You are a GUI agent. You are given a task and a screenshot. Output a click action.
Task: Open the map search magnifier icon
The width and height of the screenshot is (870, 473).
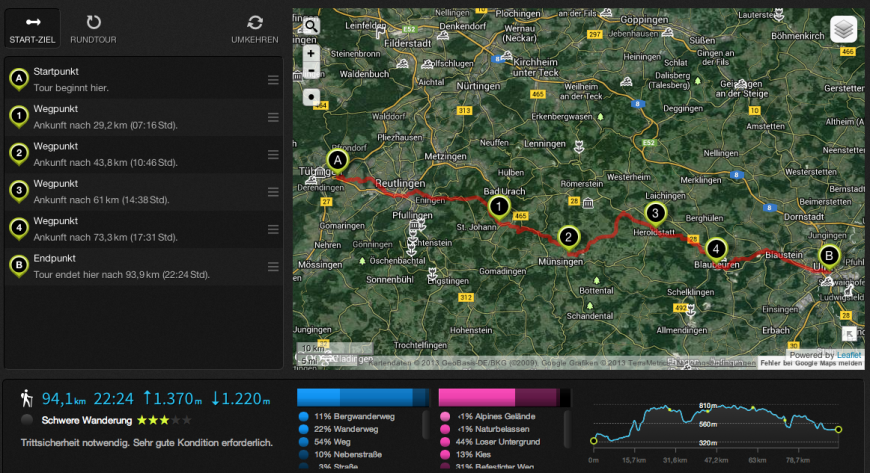(311, 25)
